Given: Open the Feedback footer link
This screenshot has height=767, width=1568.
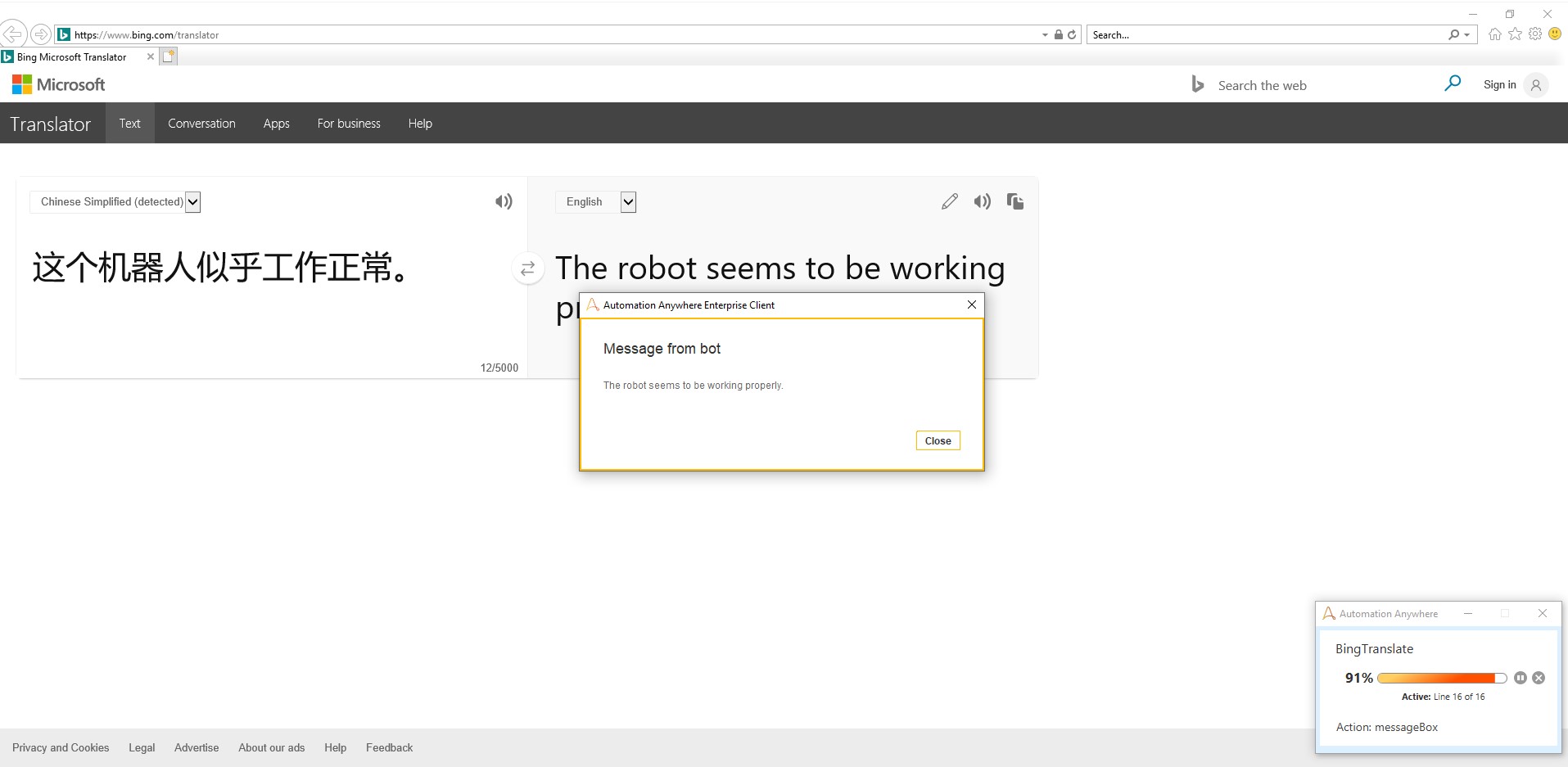Looking at the screenshot, I should click(390, 747).
